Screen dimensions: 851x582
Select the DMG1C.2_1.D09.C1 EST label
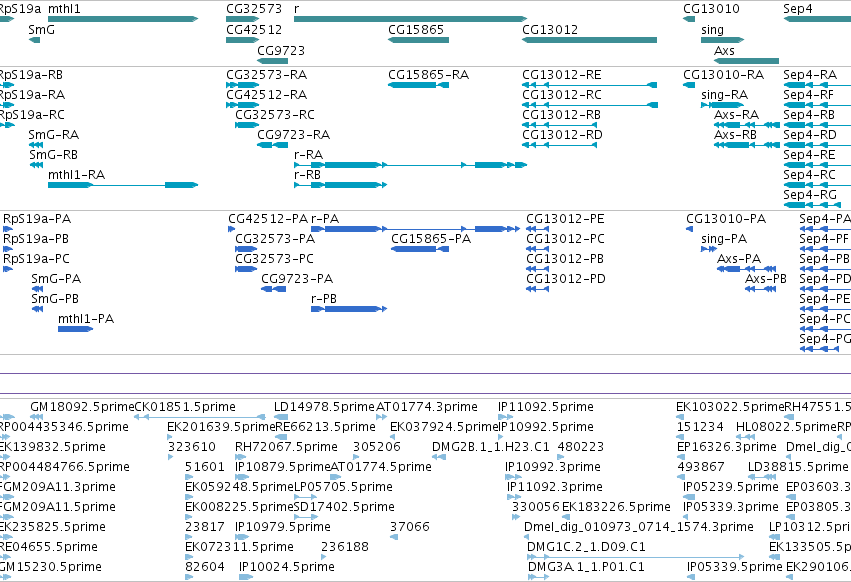pos(586,547)
